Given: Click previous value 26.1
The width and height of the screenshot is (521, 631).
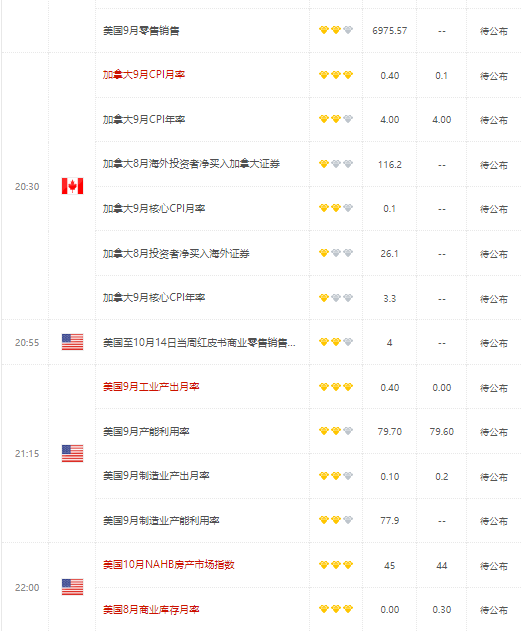Looking at the screenshot, I should pyautogui.click(x=389, y=254).
